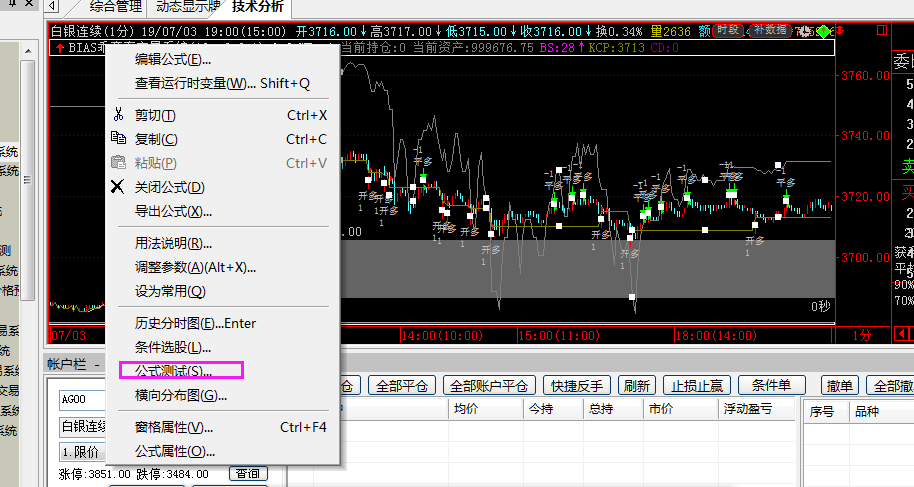Open 用法说明(R) menu entry
The image size is (914, 487).
coord(223,243)
